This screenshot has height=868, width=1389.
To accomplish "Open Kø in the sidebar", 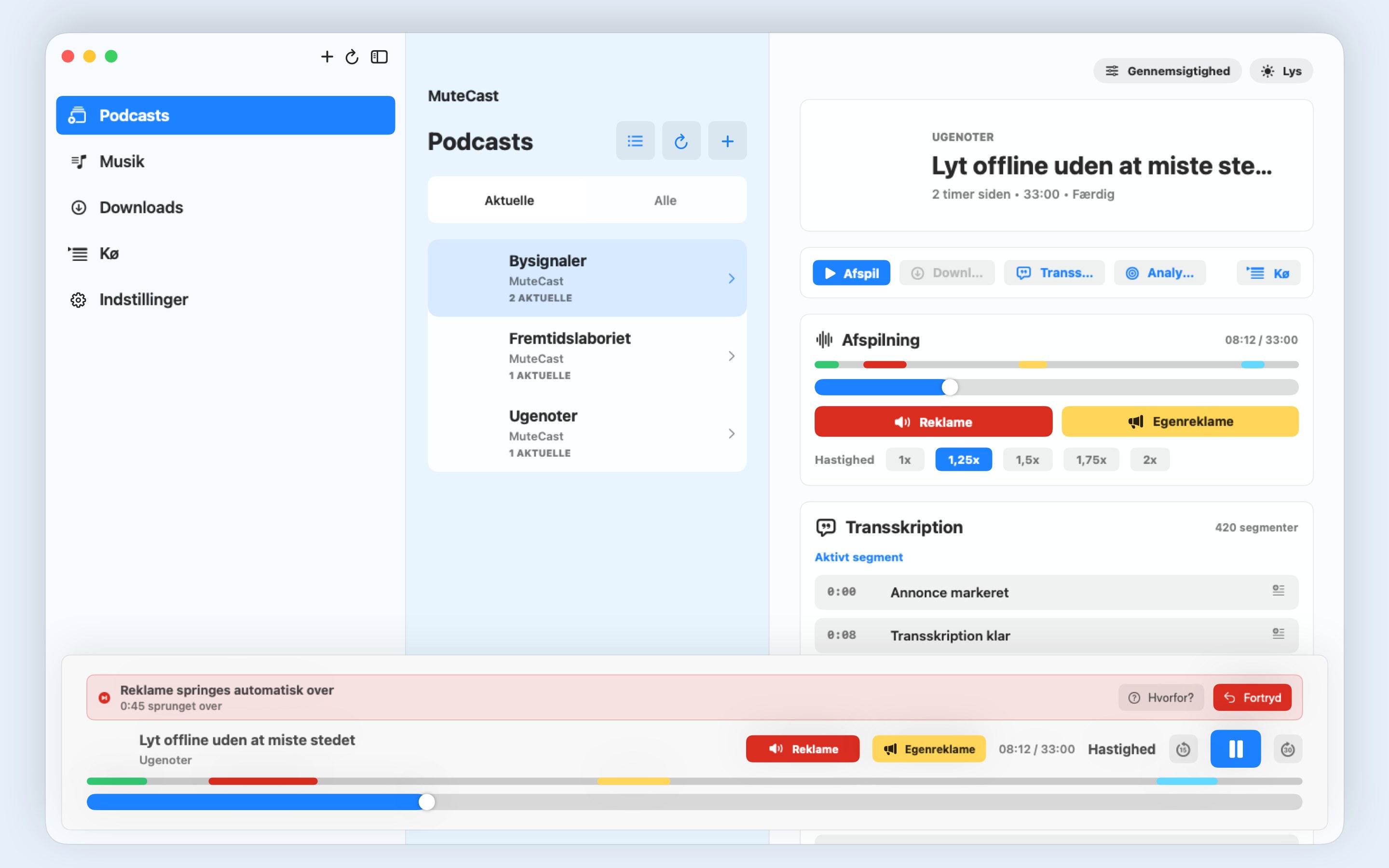I will tap(226, 253).
